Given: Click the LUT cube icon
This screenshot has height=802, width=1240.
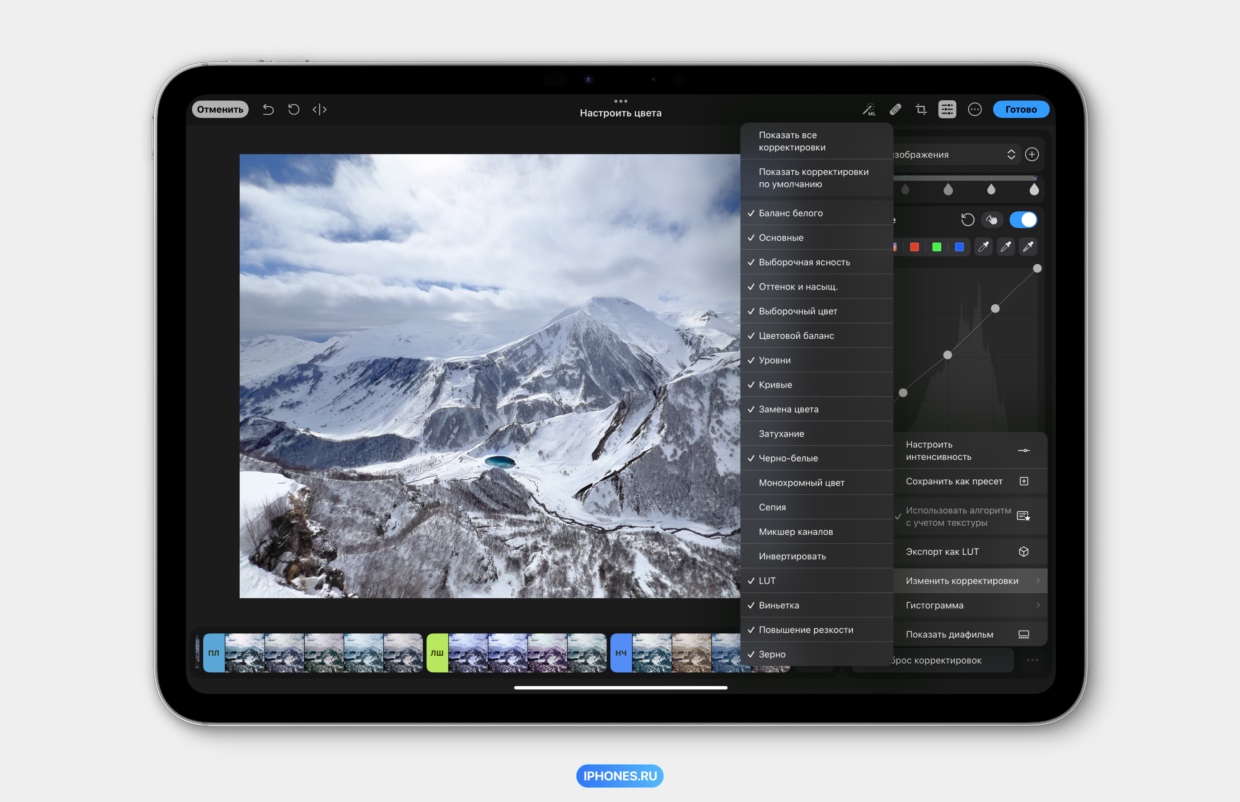Looking at the screenshot, I should (x=1024, y=552).
